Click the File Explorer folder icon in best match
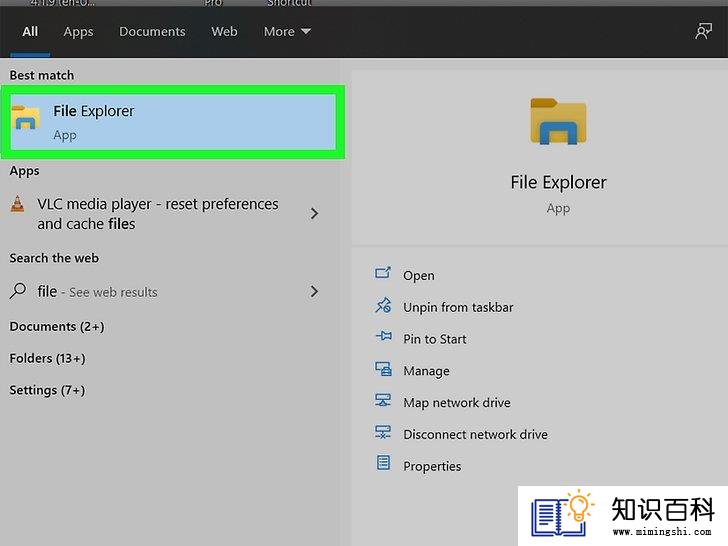 26,117
